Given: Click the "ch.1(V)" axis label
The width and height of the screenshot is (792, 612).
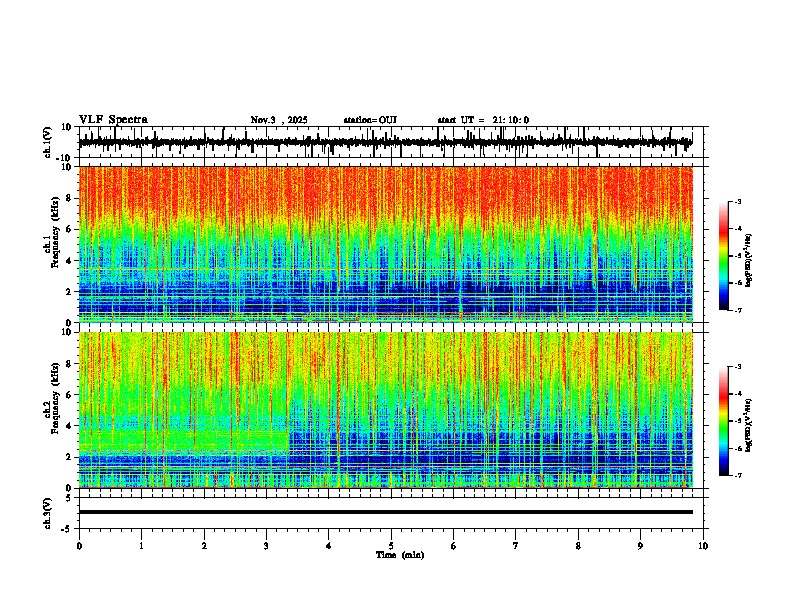Looking at the screenshot, I should (48, 142).
